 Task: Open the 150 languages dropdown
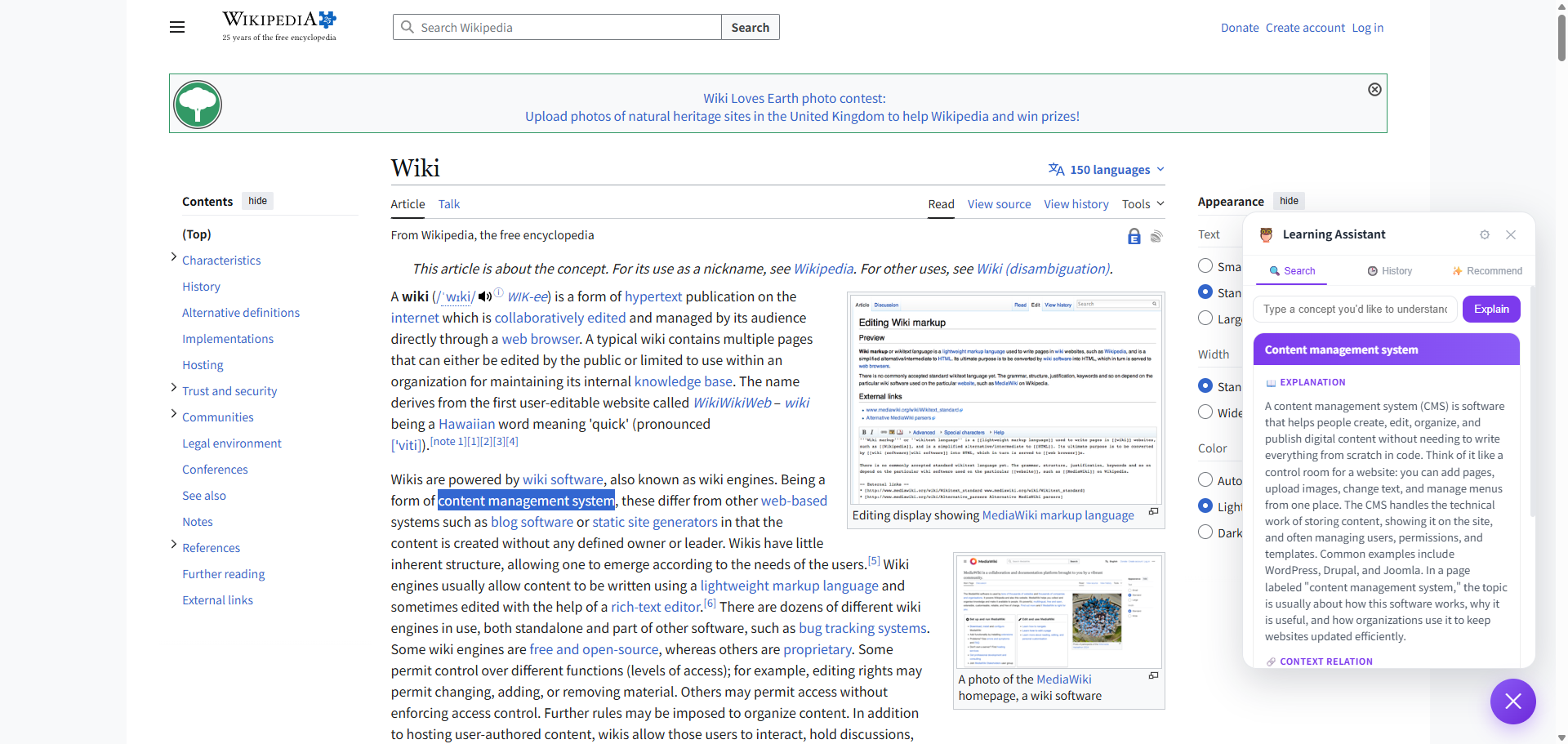[x=1107, y=169]
